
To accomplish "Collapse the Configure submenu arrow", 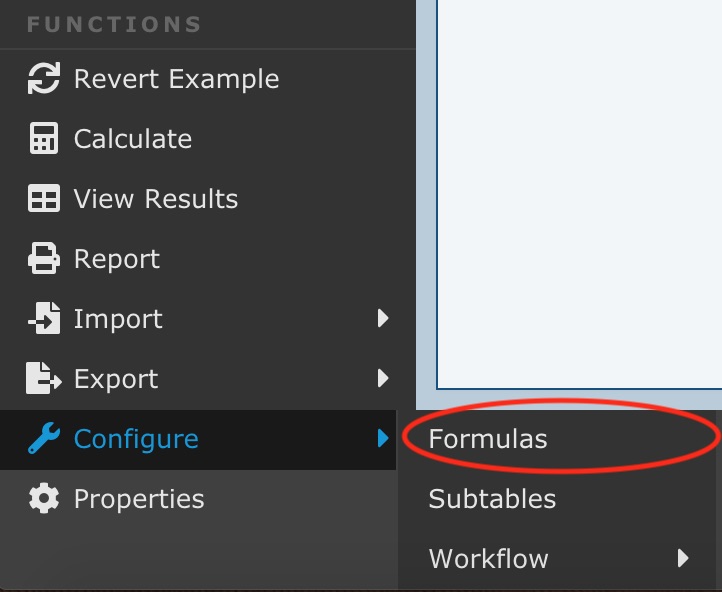I will (x=382, y=439).
